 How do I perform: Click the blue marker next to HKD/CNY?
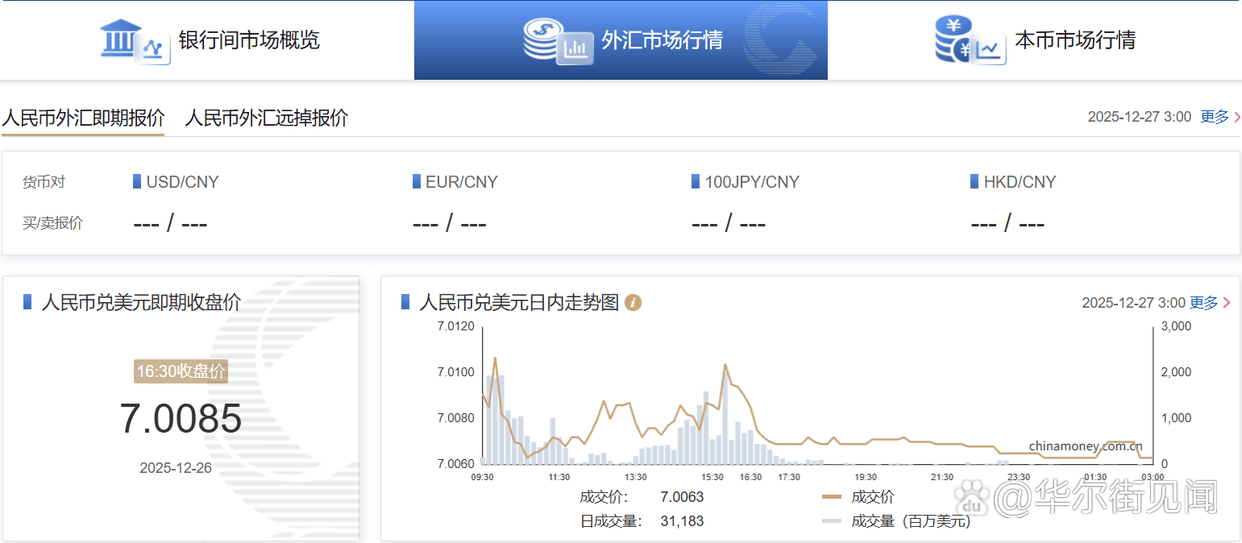click(974, 182)
